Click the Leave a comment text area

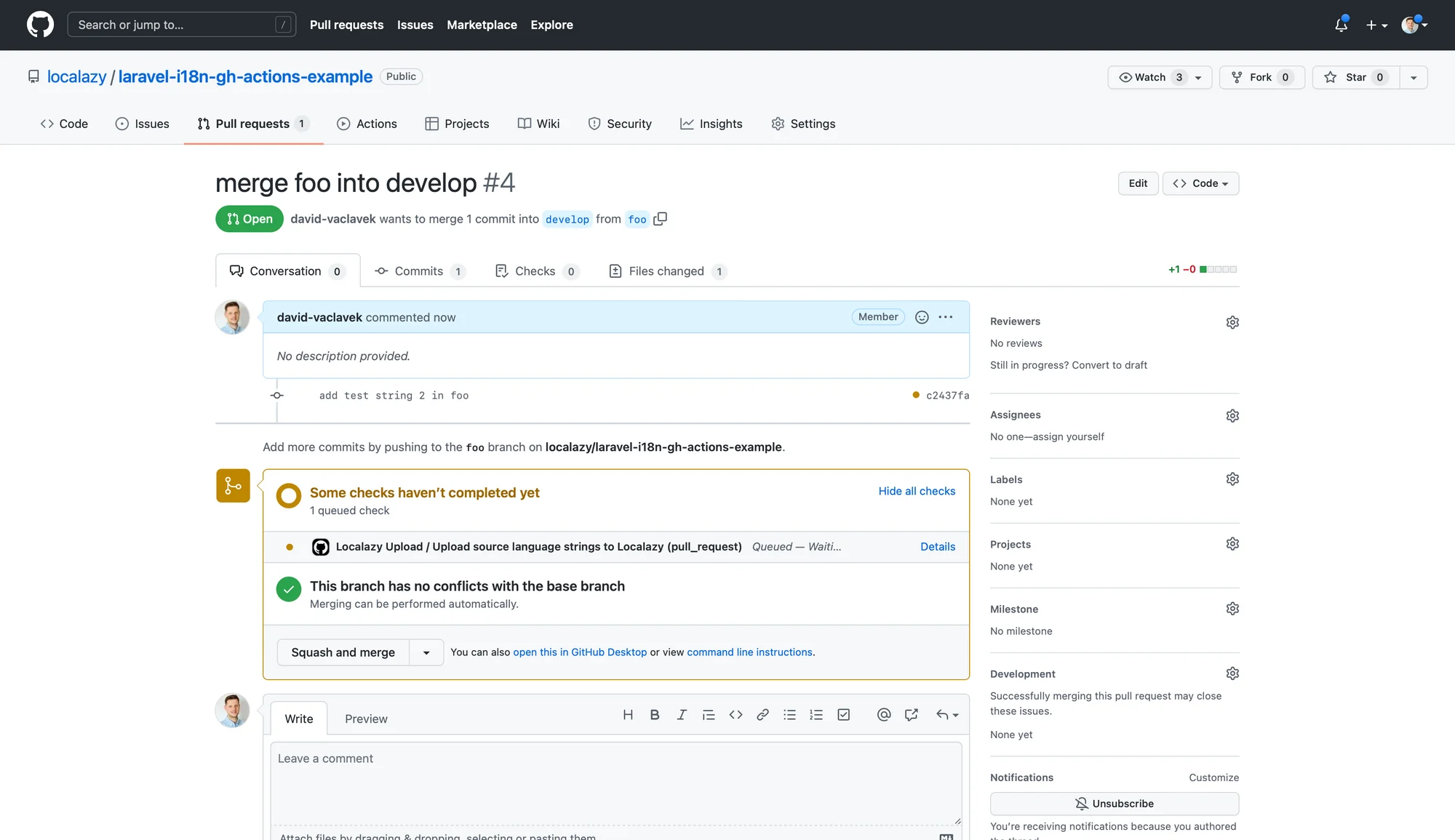[615, 782]
